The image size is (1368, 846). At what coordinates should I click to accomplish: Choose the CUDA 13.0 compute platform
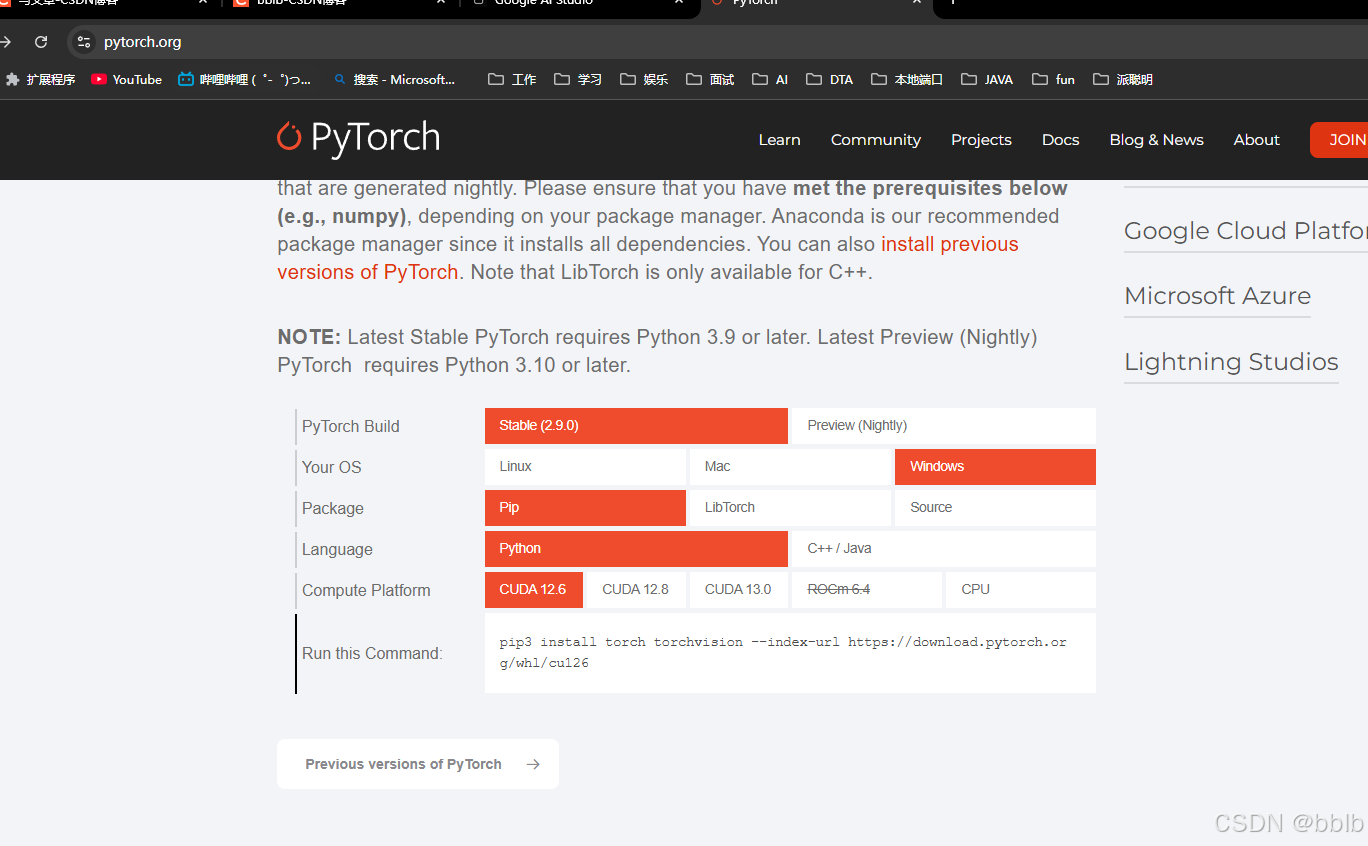click(x=739, y=590)
